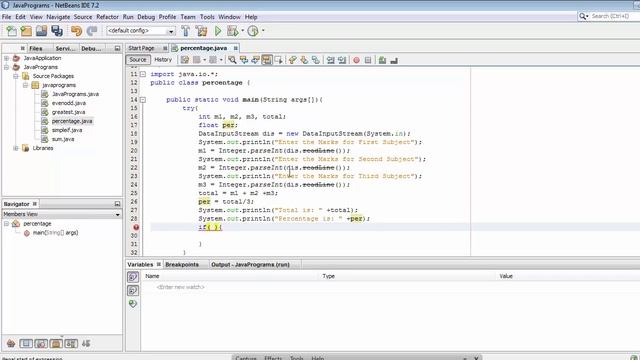Open the Refactor menu
This screenshot has width=640, height=360.
[107, 17]
